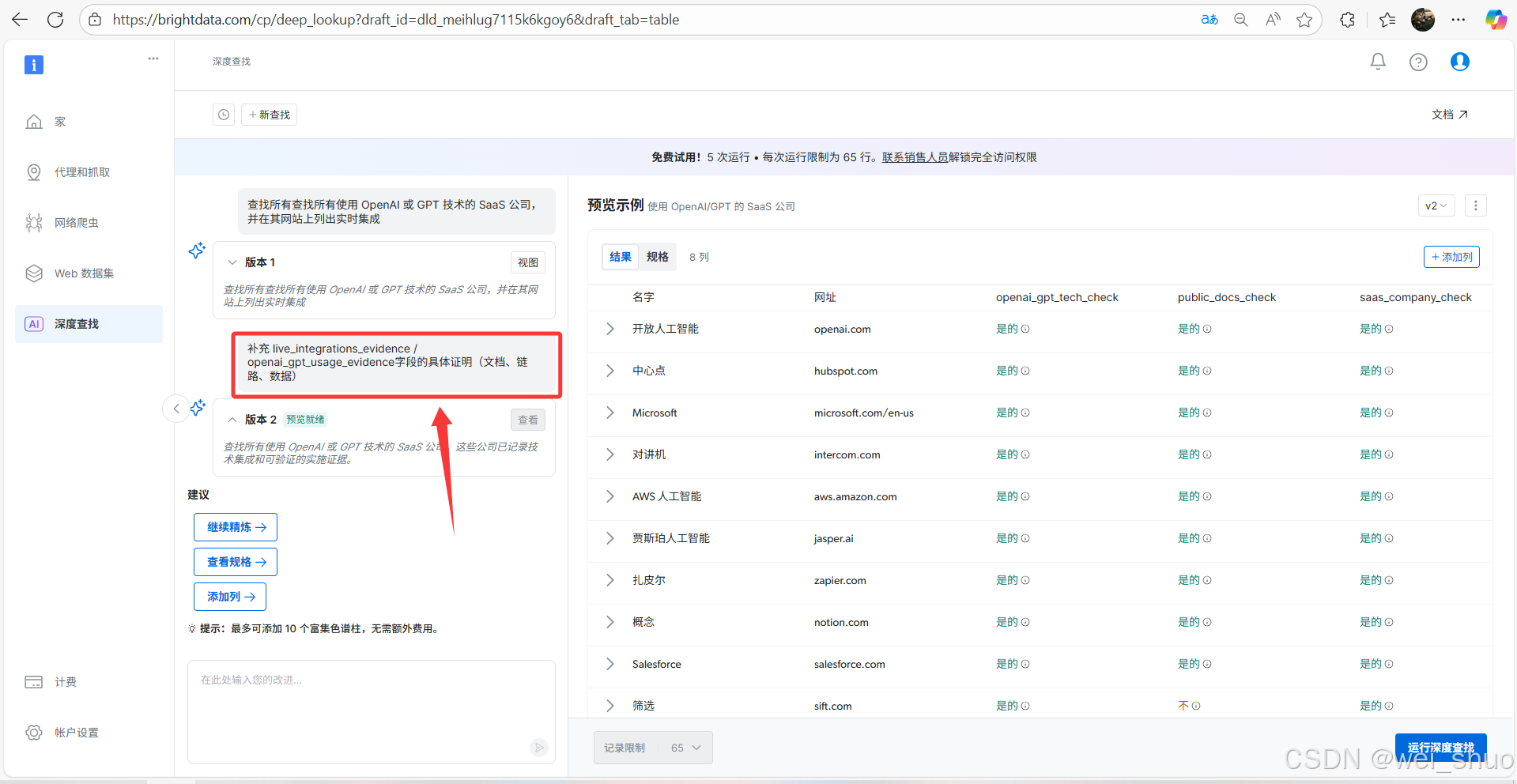Click the translate icon in address bar
This screenshot has width=1517, height=784.
point(1209,20)
